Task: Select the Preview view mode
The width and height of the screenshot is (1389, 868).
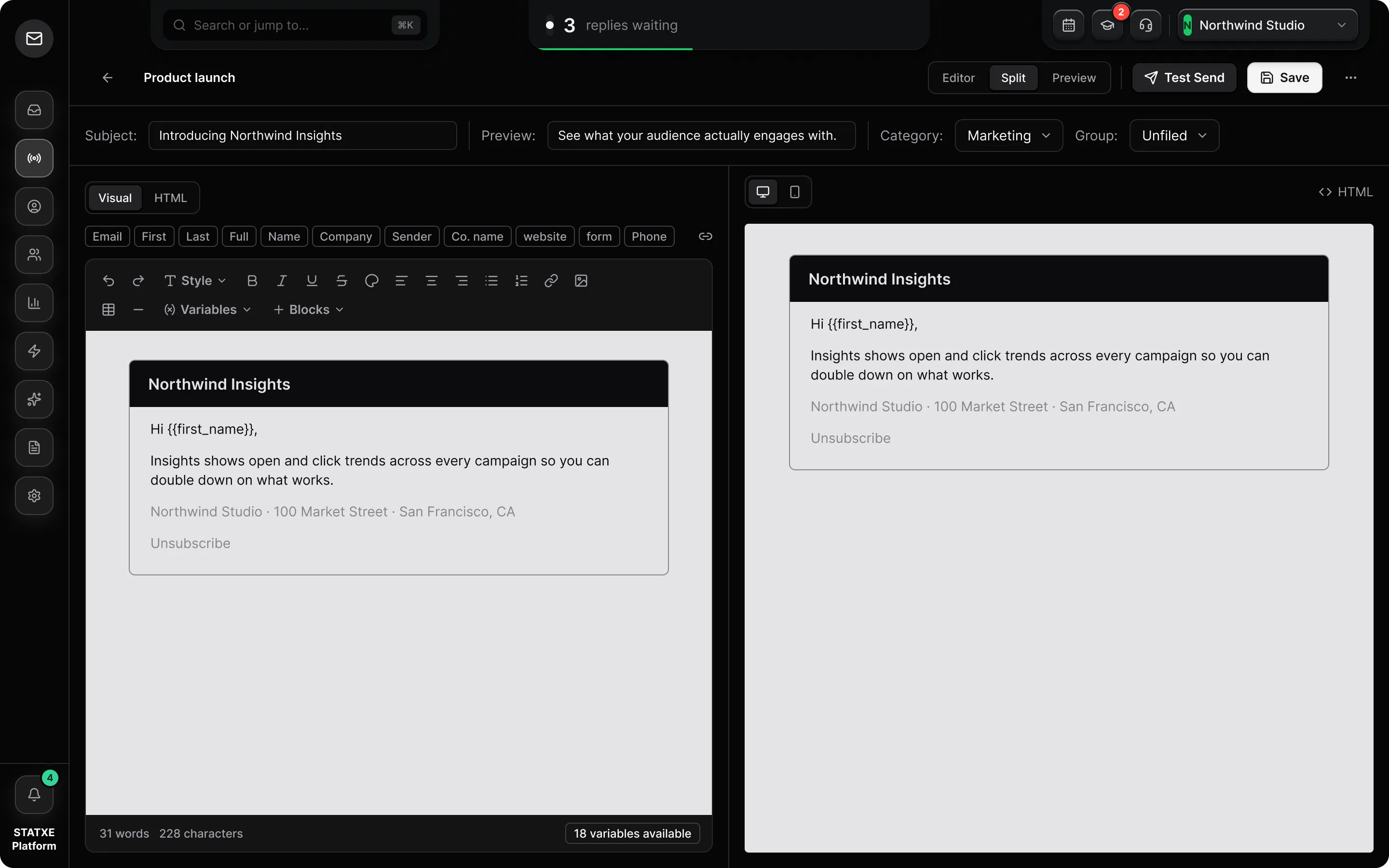Action: pyautogui.click(x=1074, y=78)
